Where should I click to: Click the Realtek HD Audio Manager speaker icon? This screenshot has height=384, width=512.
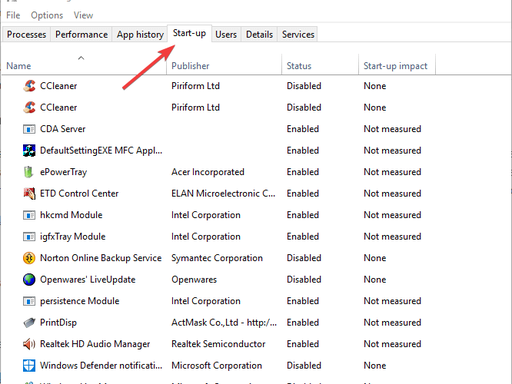[29, 344]
